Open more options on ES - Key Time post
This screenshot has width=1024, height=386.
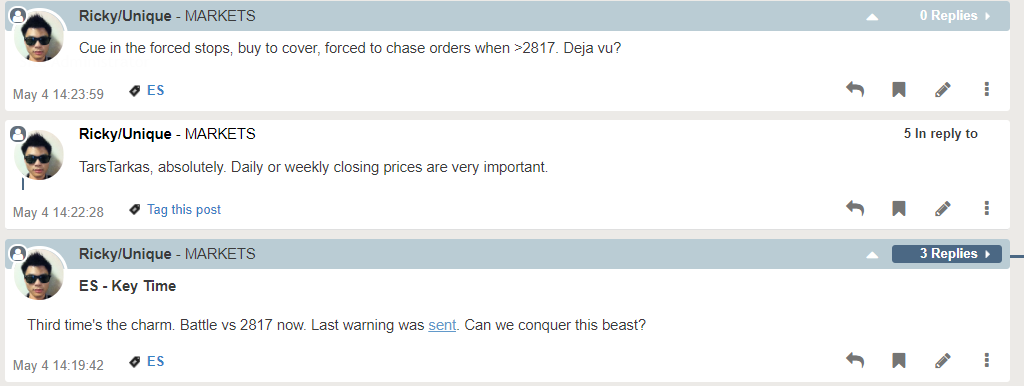pyautogui.click(x=987, y=360)
